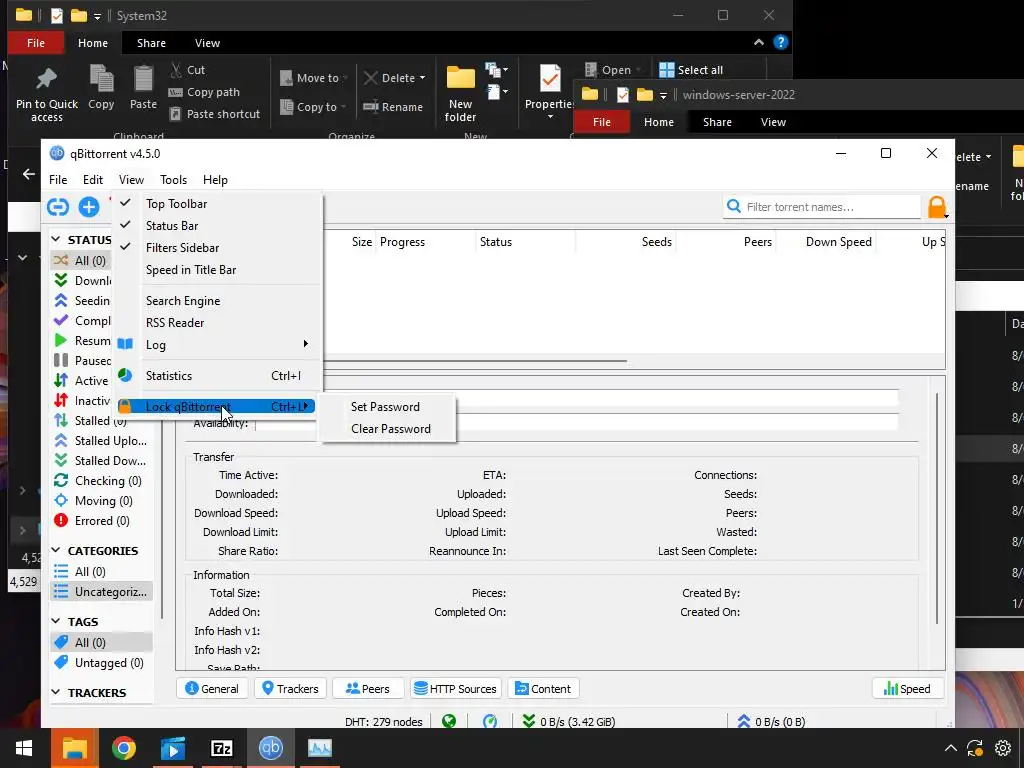Viewport: 1024px width, 768px height.
Task: Switch to the HTTP Sources tab
Action: pos(456,689)
